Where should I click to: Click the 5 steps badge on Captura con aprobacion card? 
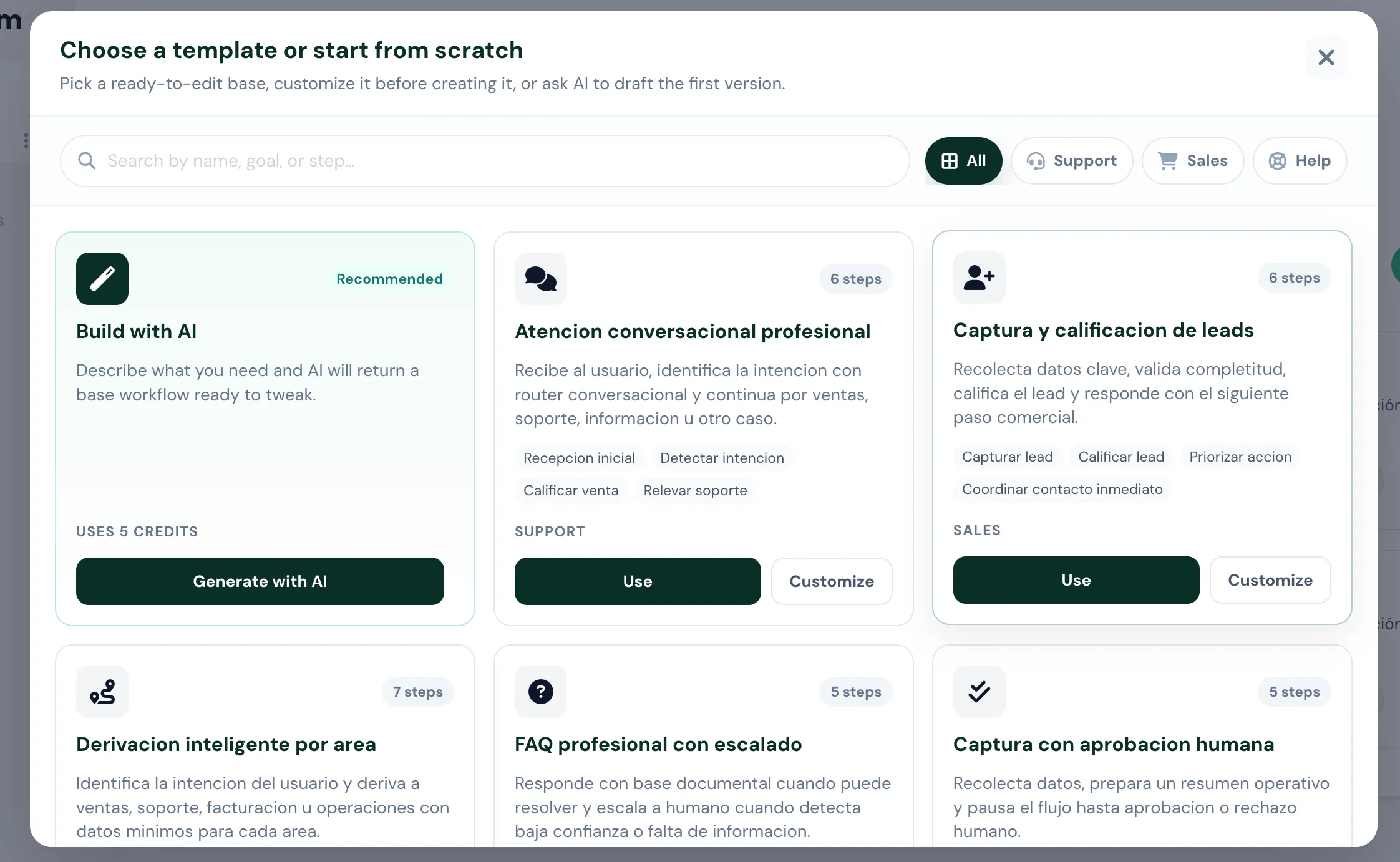pyautogui.click(x=1295, y=692)
